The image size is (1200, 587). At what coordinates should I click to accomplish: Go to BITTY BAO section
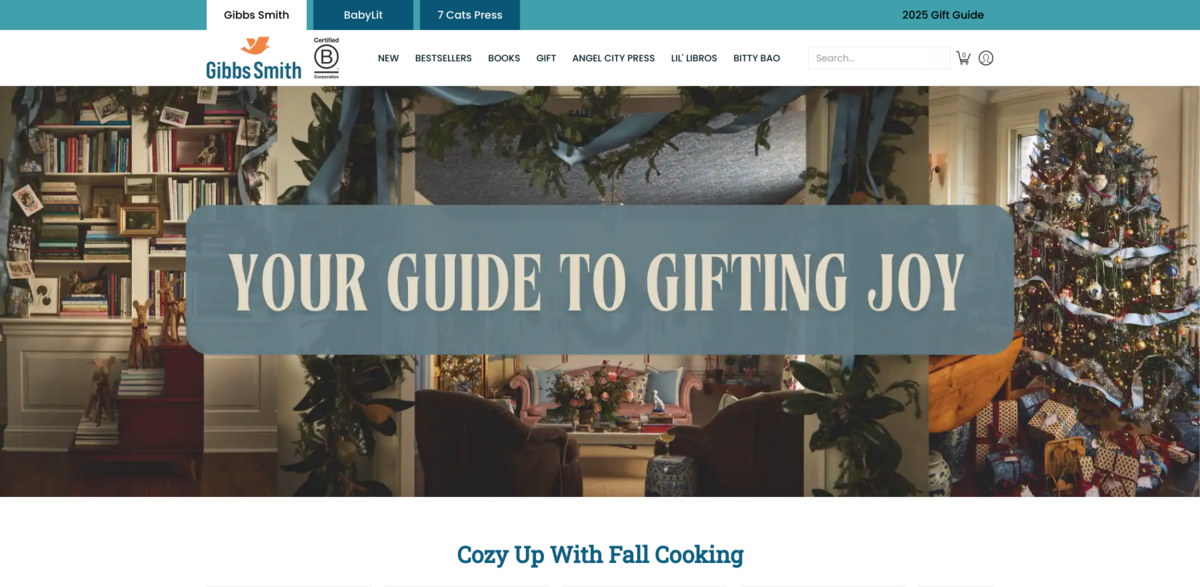click(756, 58)
